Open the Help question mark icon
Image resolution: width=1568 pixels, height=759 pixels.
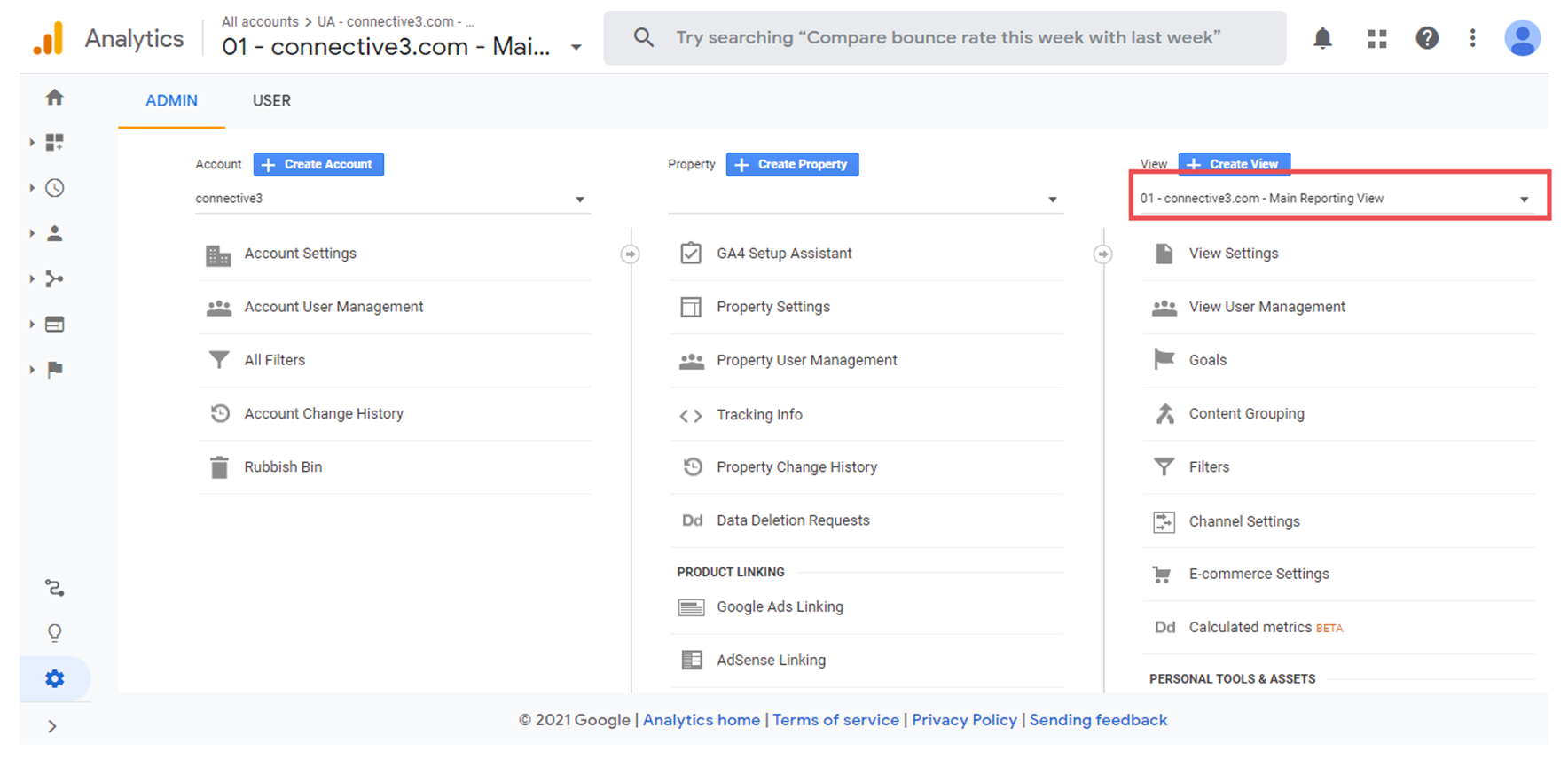pos(1427,38)
